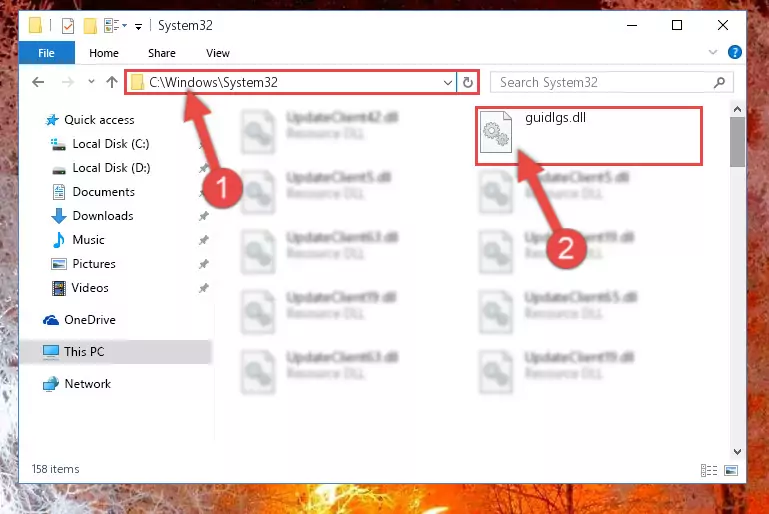Switch to the Home ribbon tab
This screenshot has width=769, height=514.
click(103, 53)
